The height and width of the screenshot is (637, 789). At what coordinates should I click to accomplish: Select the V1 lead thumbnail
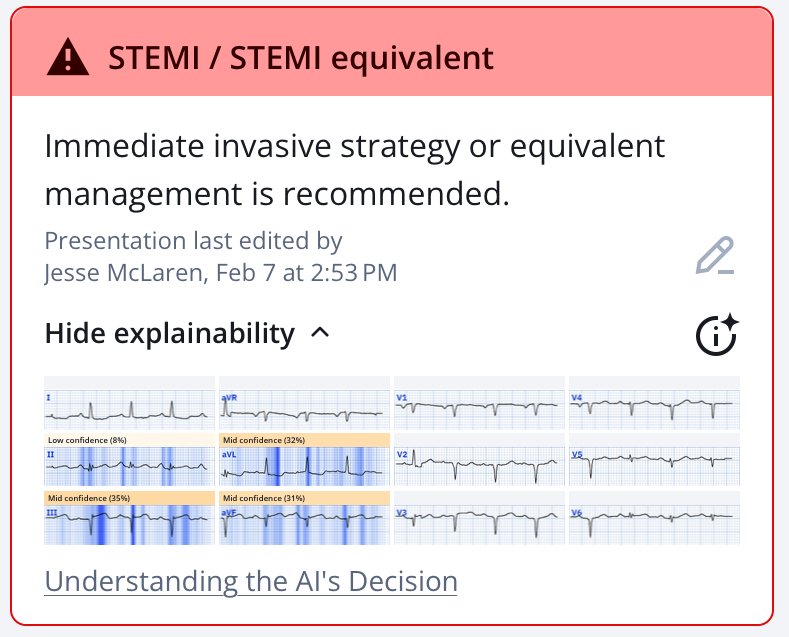point(480,403)
